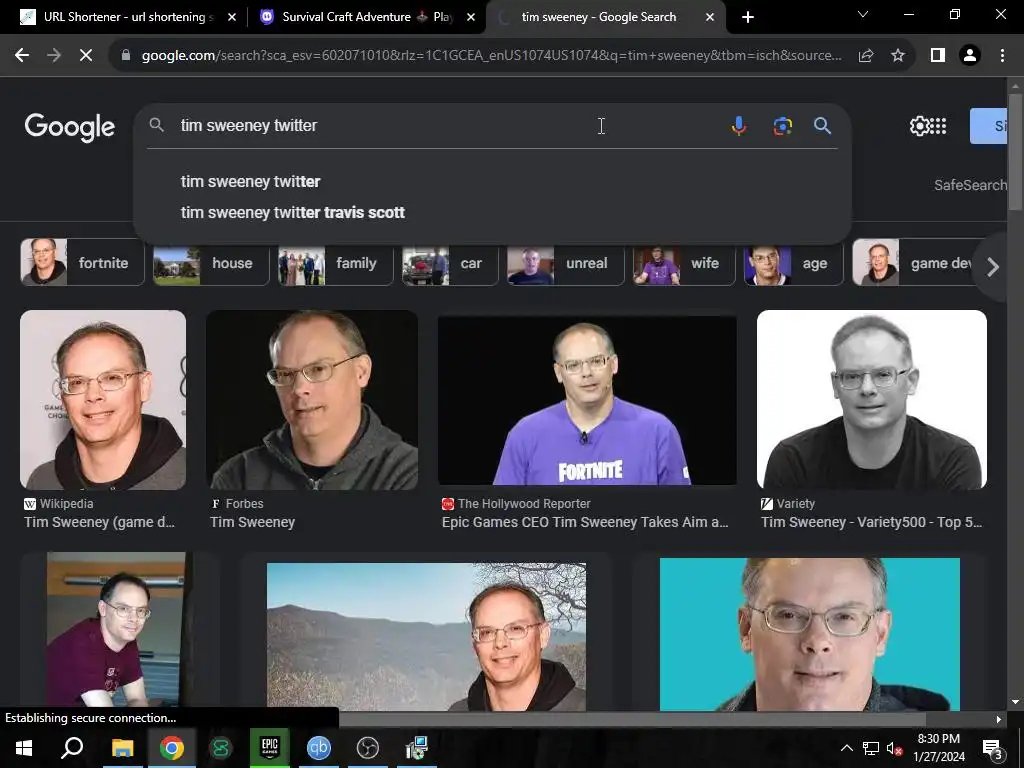The height and width of the screenshot is (768, 1024).
Task: Open the green S taskbar app
Action: pyautogui.click(x=221, y=748)
